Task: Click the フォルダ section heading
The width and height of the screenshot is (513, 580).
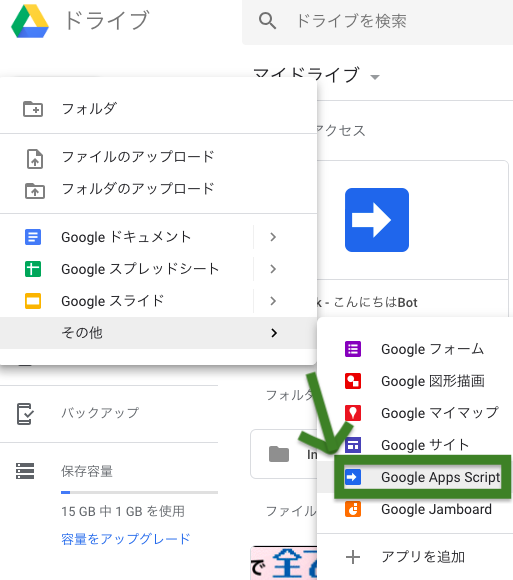Action: (291, 395)
